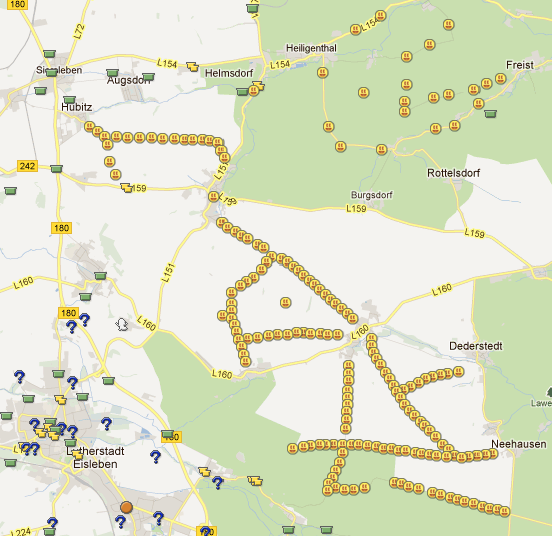Image resolution: width=552 pixels, height=536 pixels.
Task: Select the Hubitz village label
Action: click(76, 107)
